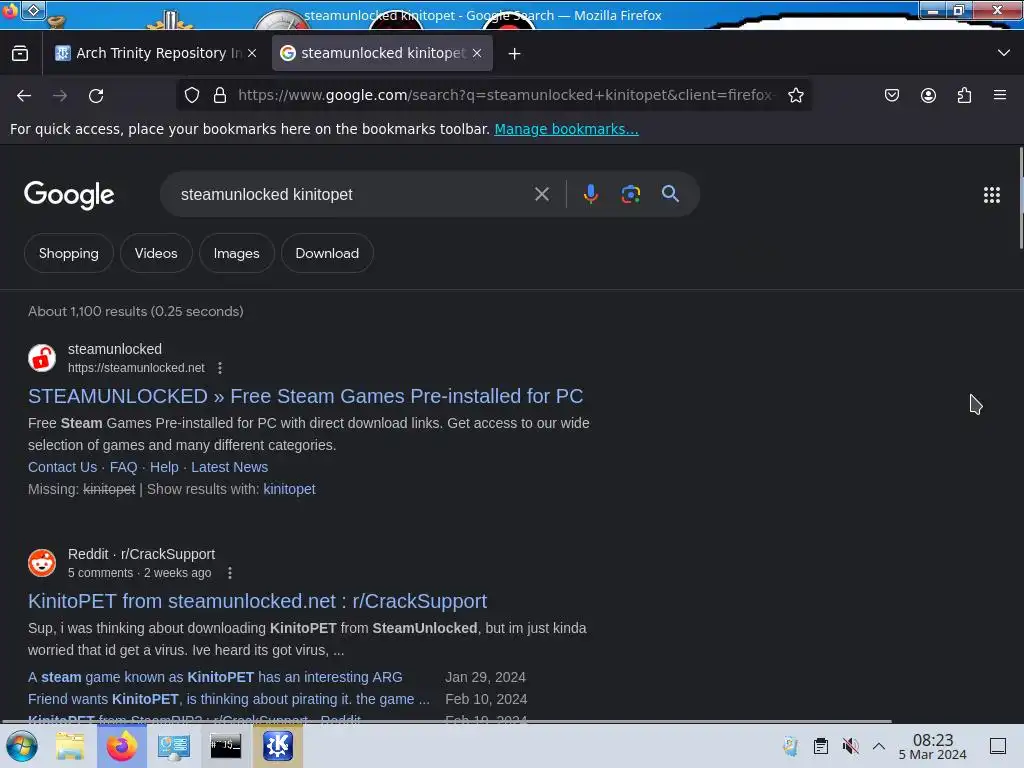Select the steamunlocked kinitopet tab
This screenshot has height=768, width=1024.
pos(382,53)
